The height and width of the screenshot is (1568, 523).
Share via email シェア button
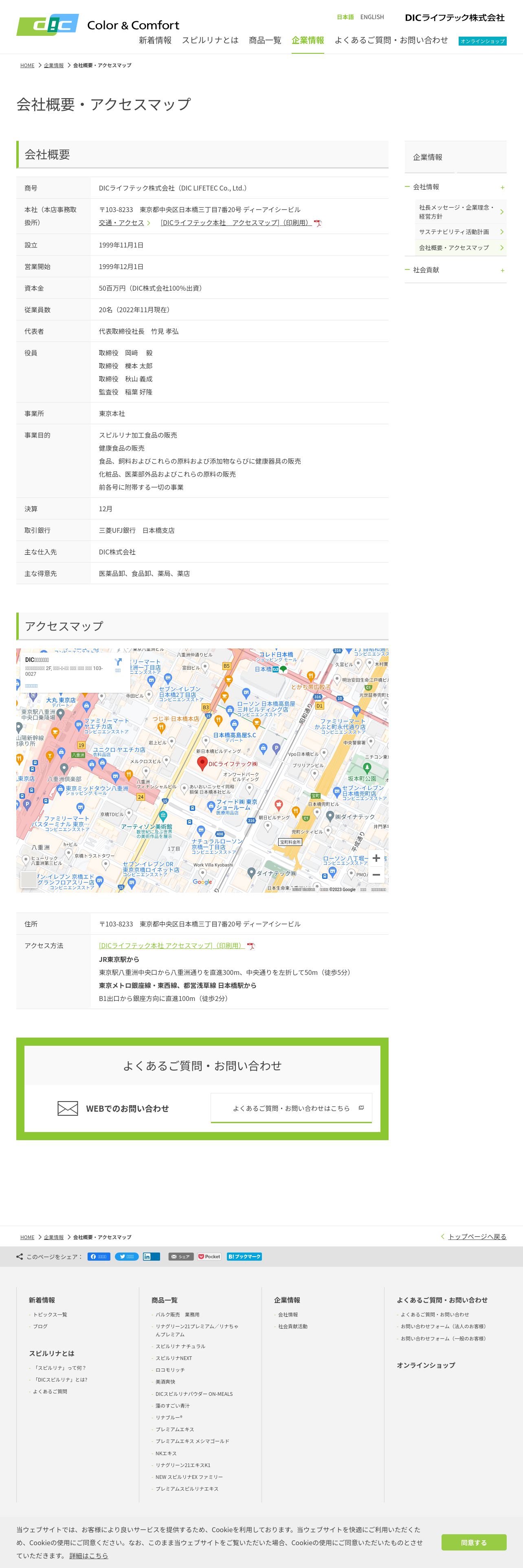pyautogui.click(x=180, y=1256)
